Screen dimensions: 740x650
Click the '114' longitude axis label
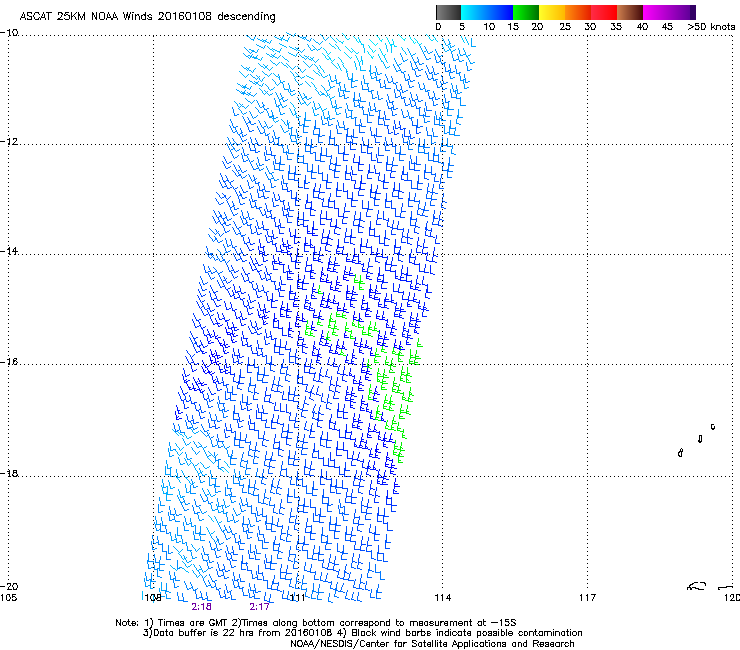pos(442,598)
